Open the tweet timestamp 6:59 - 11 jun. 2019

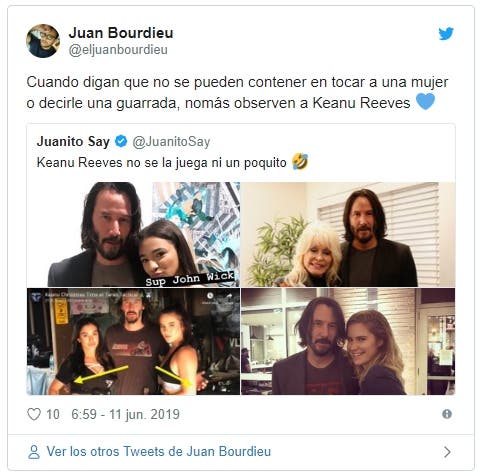[x=125, y=414]
